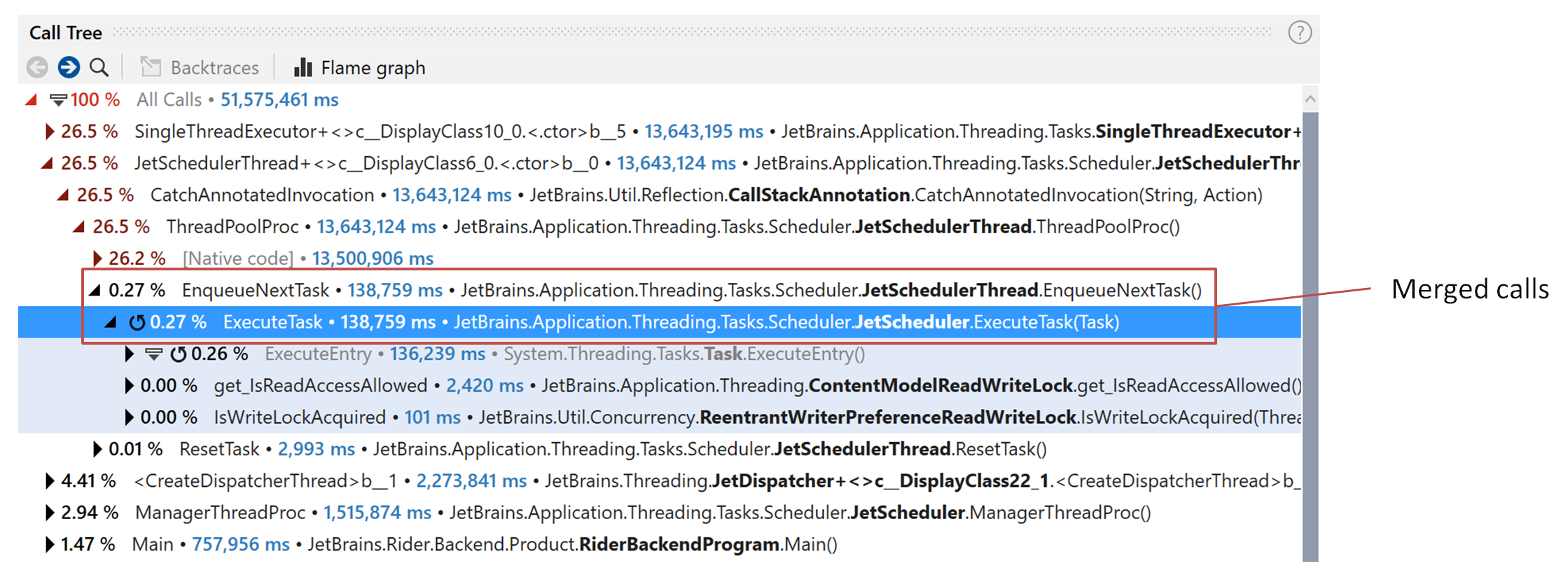Viewport: 1568px width, 580px height.
Task: Click the Backtraces icon
Action: 151,67
